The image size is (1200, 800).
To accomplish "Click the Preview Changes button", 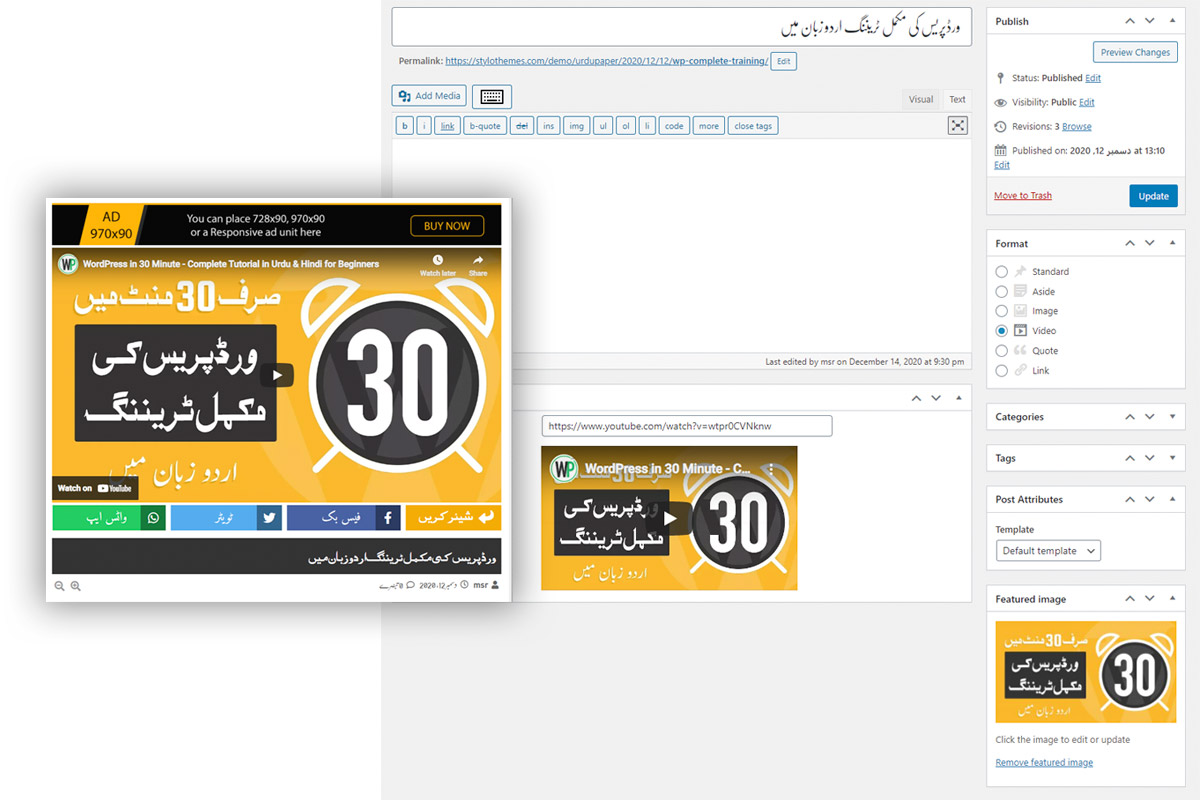I will pyautogui.click(x=1135, y=52).
